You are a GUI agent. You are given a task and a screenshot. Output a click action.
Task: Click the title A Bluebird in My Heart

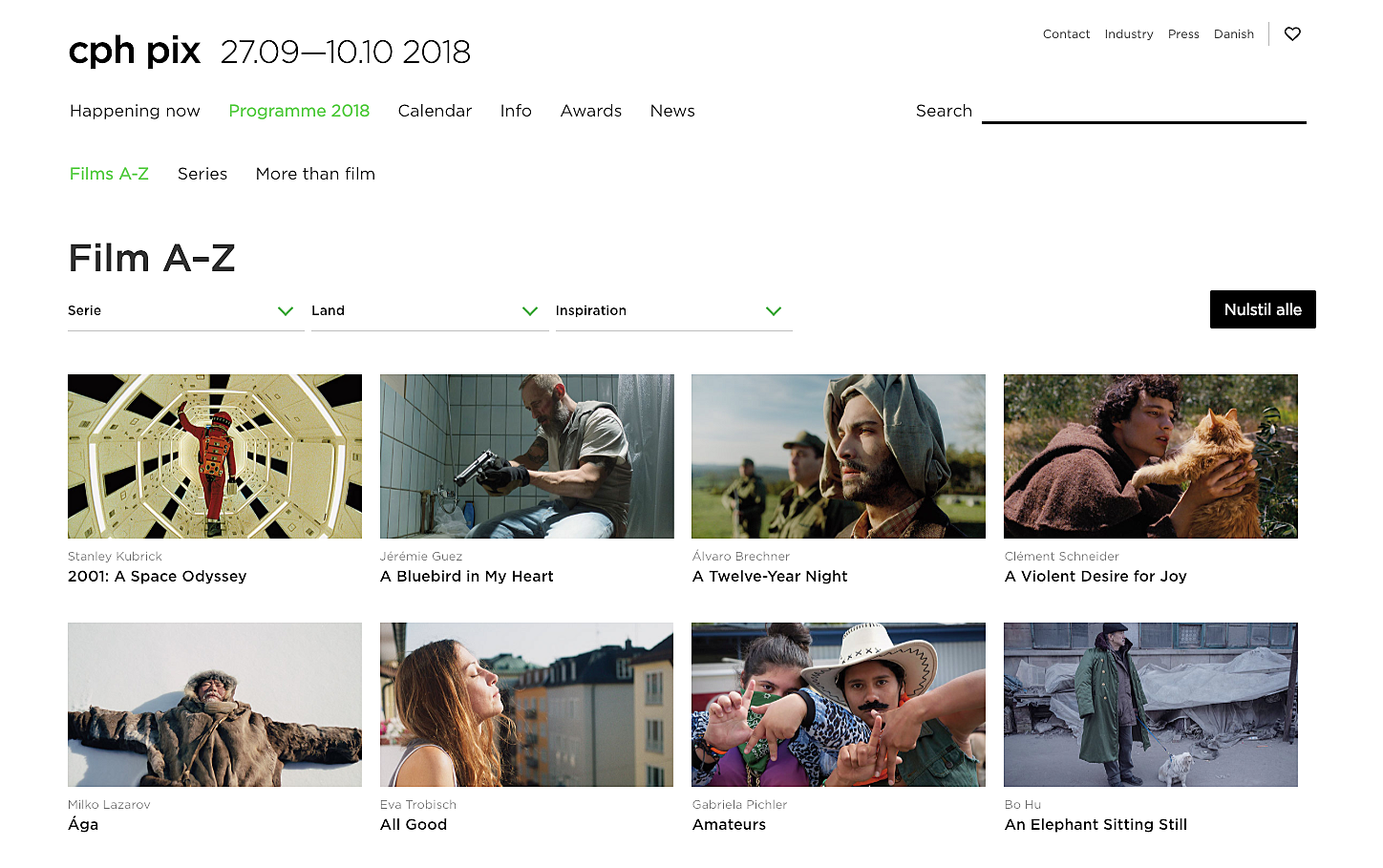coord(467,577)
